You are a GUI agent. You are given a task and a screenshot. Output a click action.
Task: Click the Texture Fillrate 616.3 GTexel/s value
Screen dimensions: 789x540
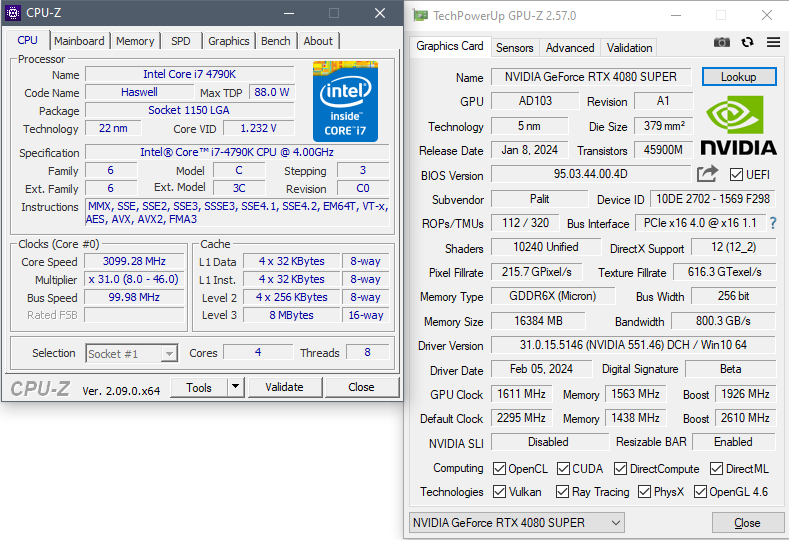click(x=725, y=272)
